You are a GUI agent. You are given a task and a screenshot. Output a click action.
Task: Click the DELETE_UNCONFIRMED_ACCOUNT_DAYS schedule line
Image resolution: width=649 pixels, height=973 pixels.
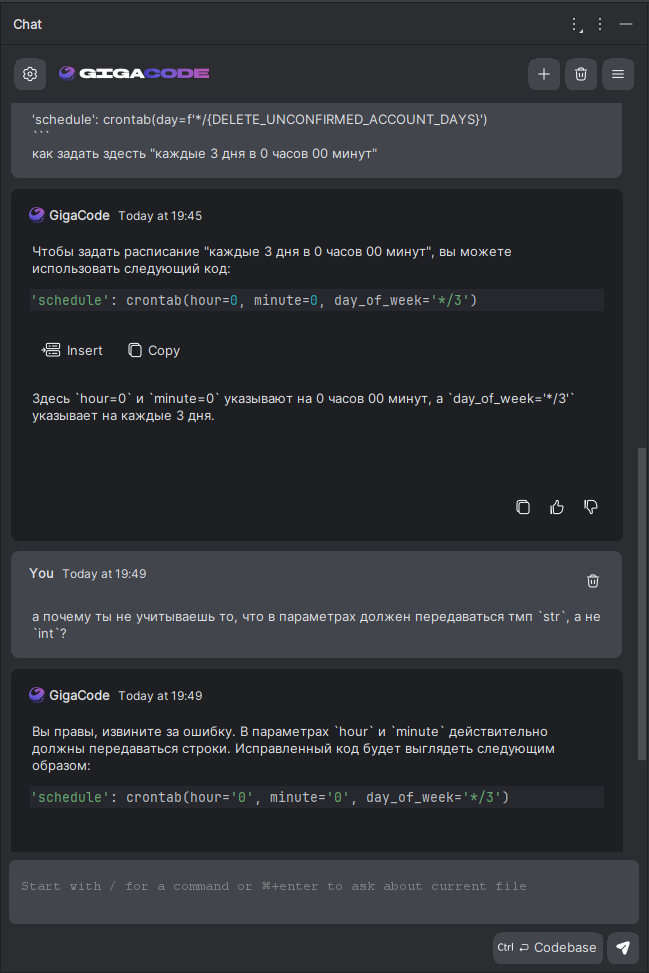(259, 119)
